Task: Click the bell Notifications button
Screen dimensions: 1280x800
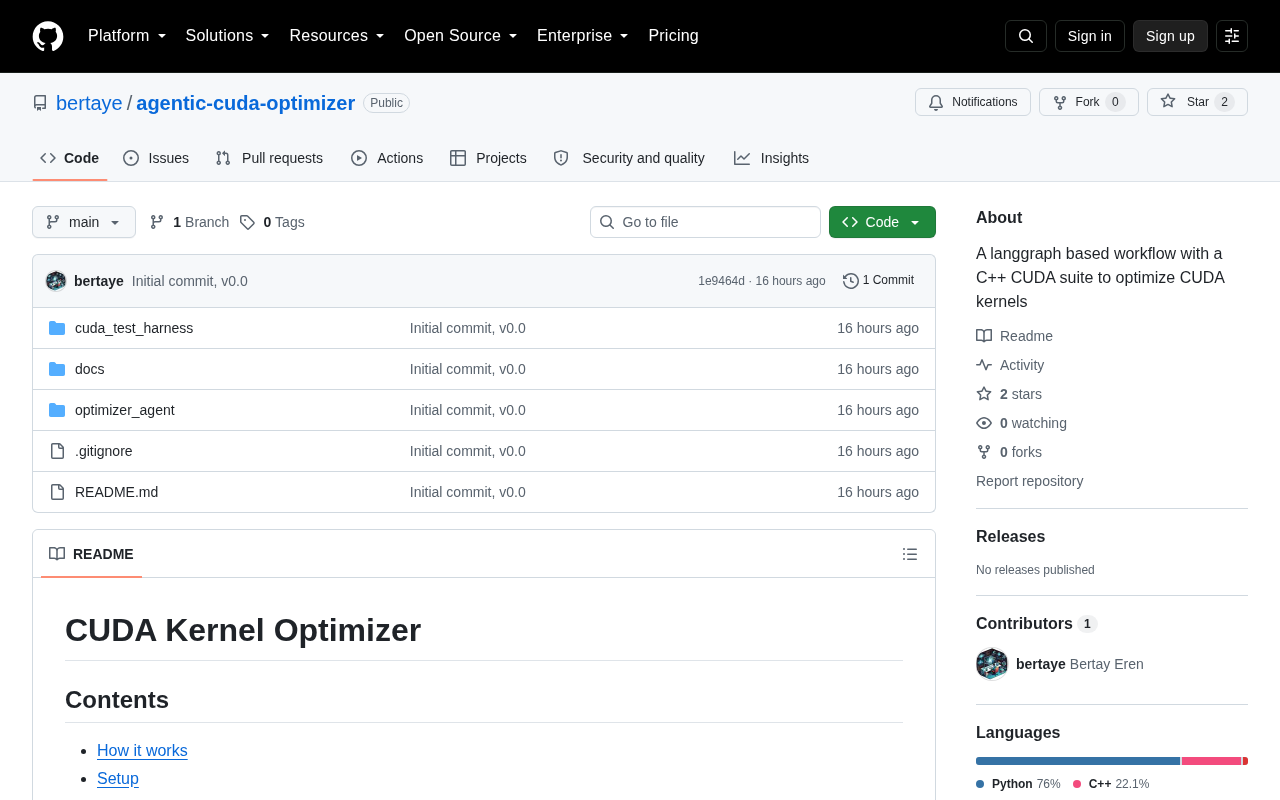Action: pos(972,102)
